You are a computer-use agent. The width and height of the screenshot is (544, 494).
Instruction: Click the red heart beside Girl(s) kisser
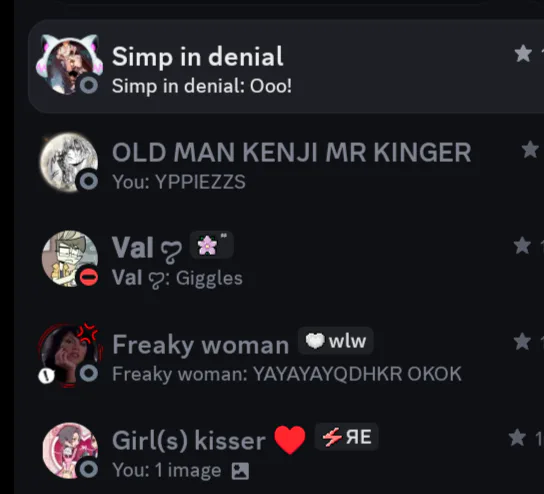(290, 440)
